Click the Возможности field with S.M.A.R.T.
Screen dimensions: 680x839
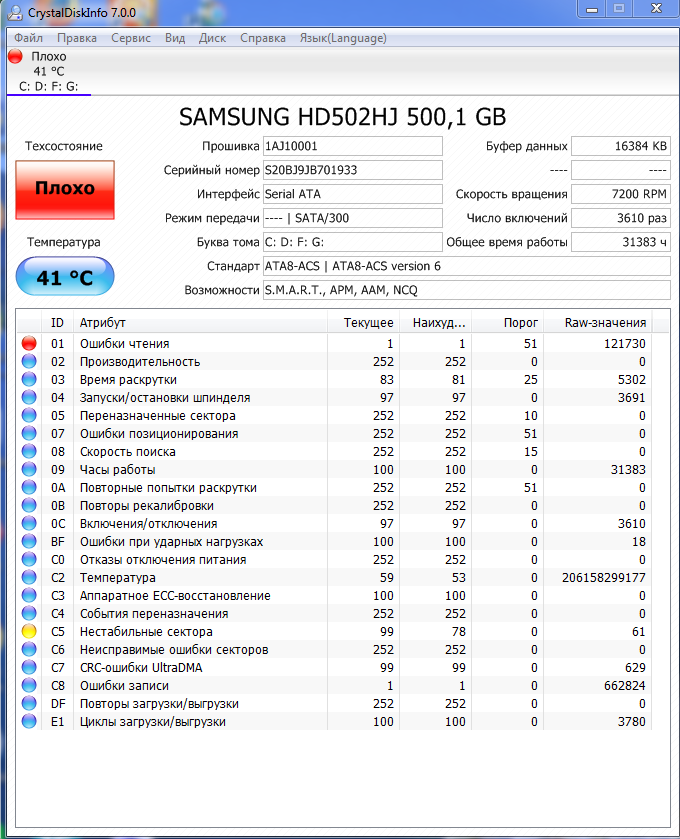[467, 290]
